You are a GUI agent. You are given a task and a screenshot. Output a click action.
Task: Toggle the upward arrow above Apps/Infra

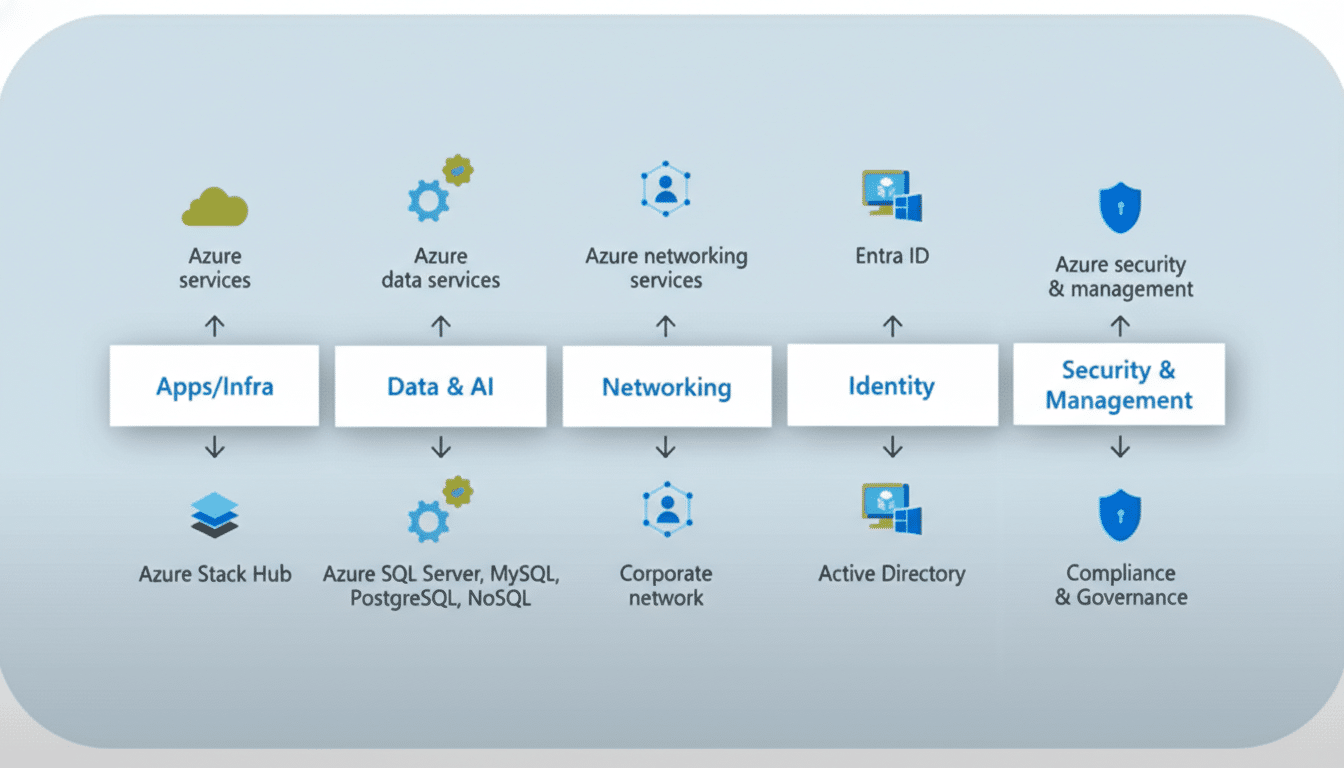coord(214,325)
